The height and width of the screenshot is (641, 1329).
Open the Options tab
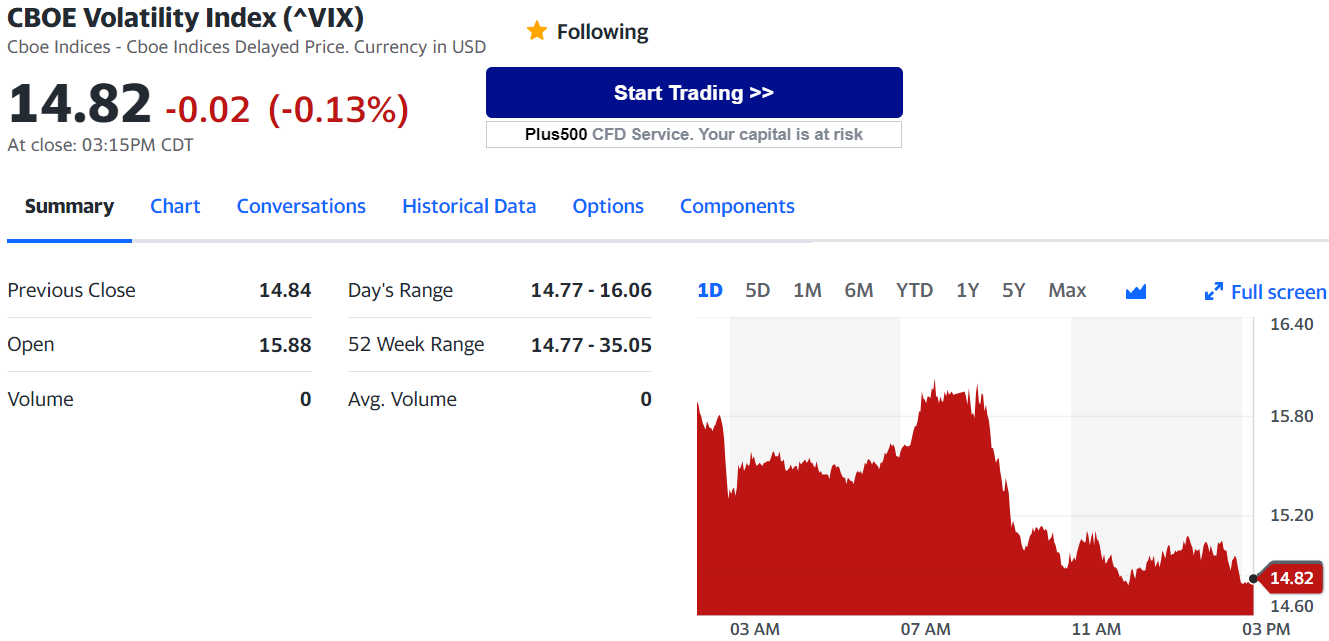click(608, 206)
